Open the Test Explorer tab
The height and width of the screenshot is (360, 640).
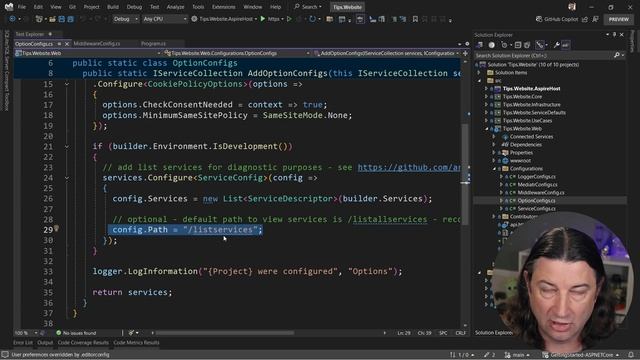[x=29, y=34]
